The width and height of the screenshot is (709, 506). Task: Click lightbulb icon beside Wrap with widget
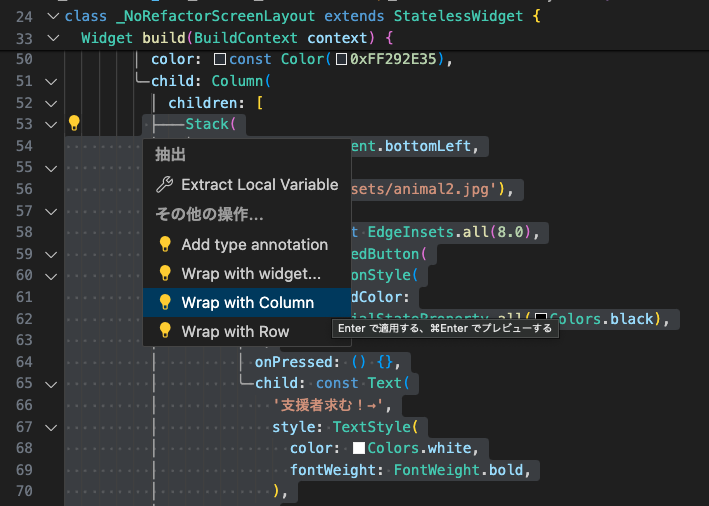pyautogui.click(x=165, y=273)
